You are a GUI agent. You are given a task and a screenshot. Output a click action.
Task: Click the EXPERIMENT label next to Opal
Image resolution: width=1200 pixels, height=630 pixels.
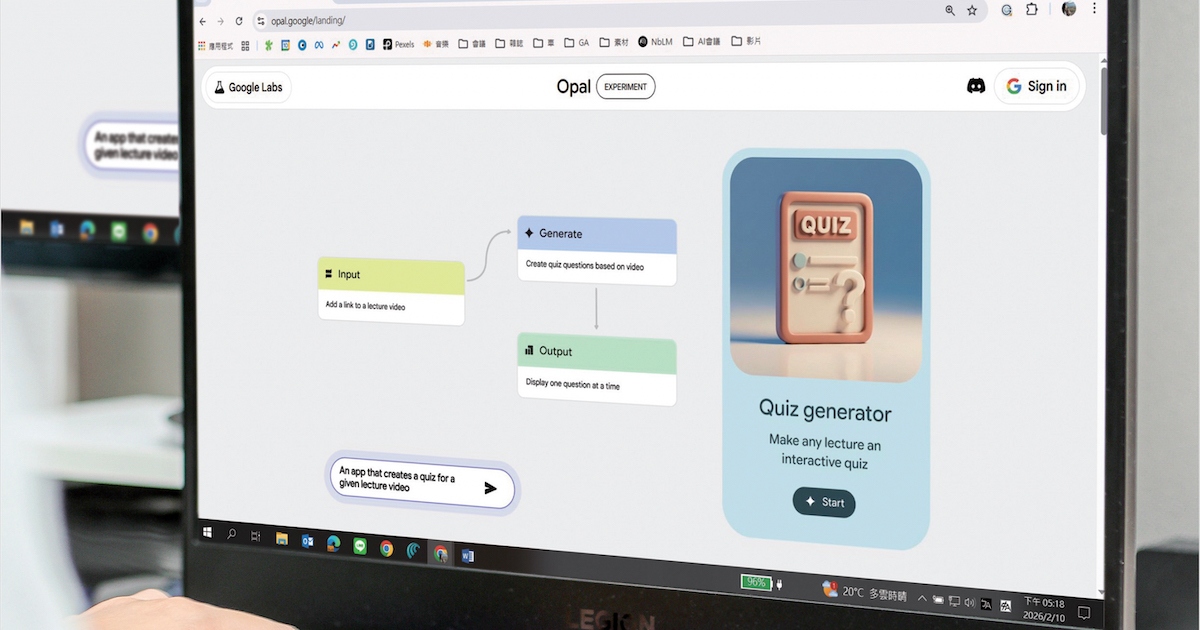point(626,86)
